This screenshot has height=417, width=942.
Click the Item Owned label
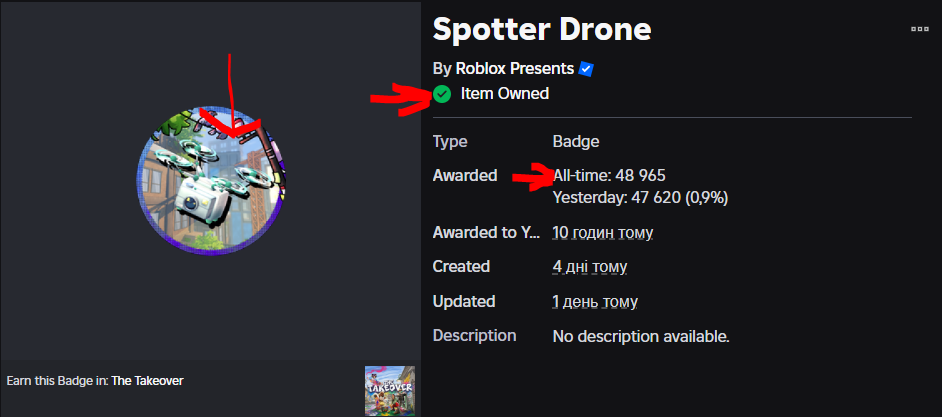(505, 94)
